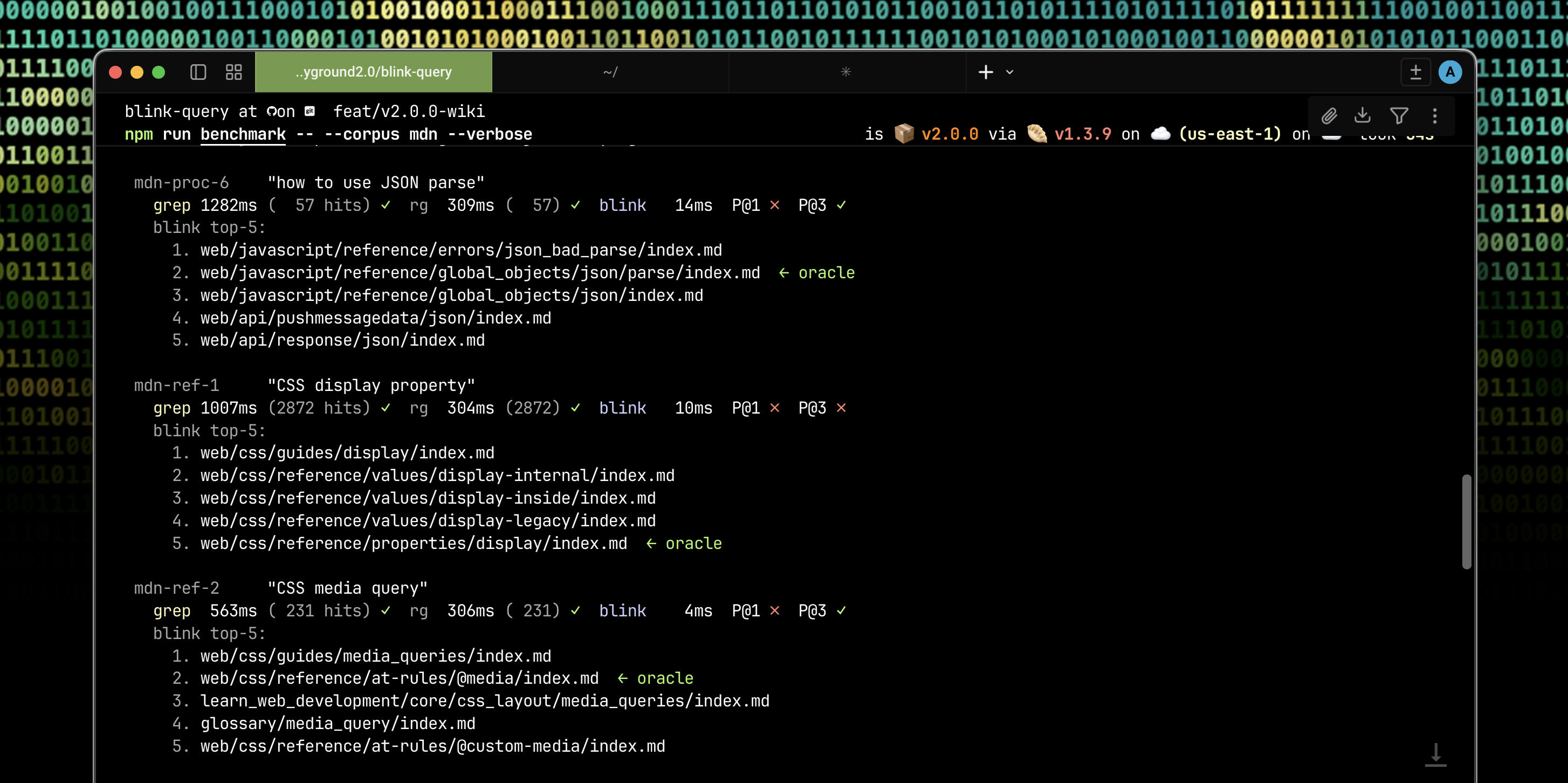
Task: Open the chevron dropdown beside the new-tab button
Action: point(1010,72)
